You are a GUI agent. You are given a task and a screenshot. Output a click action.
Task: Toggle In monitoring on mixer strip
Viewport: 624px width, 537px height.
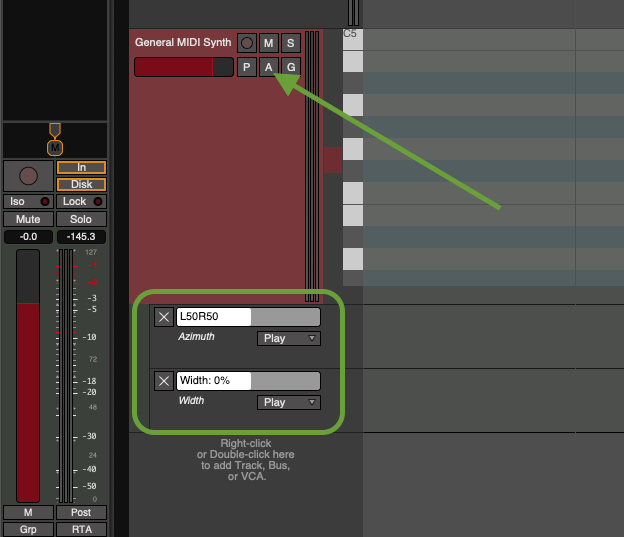[81, 167]
